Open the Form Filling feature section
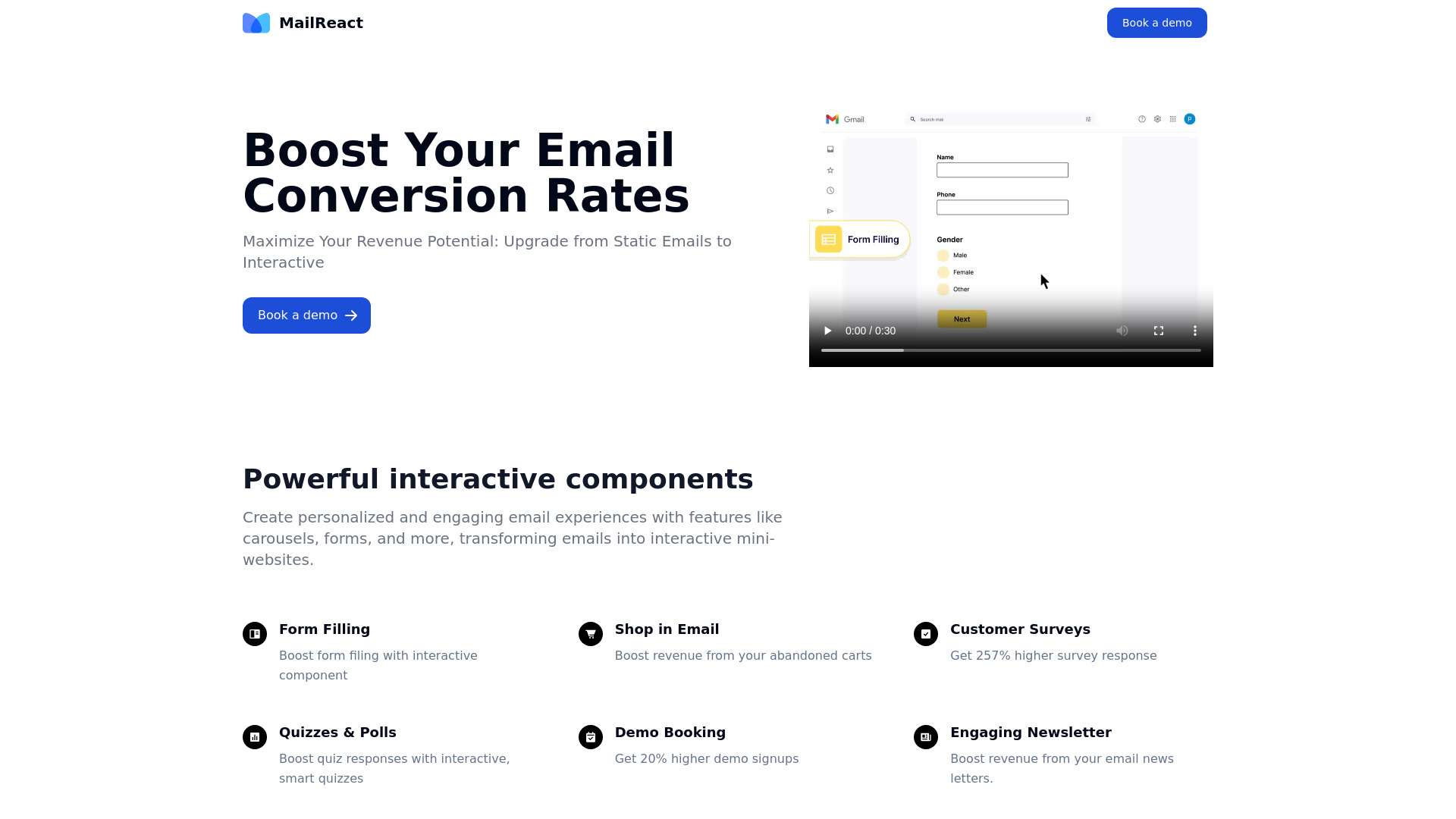Screen dimensions: 1456x819 tap(324, 629)
